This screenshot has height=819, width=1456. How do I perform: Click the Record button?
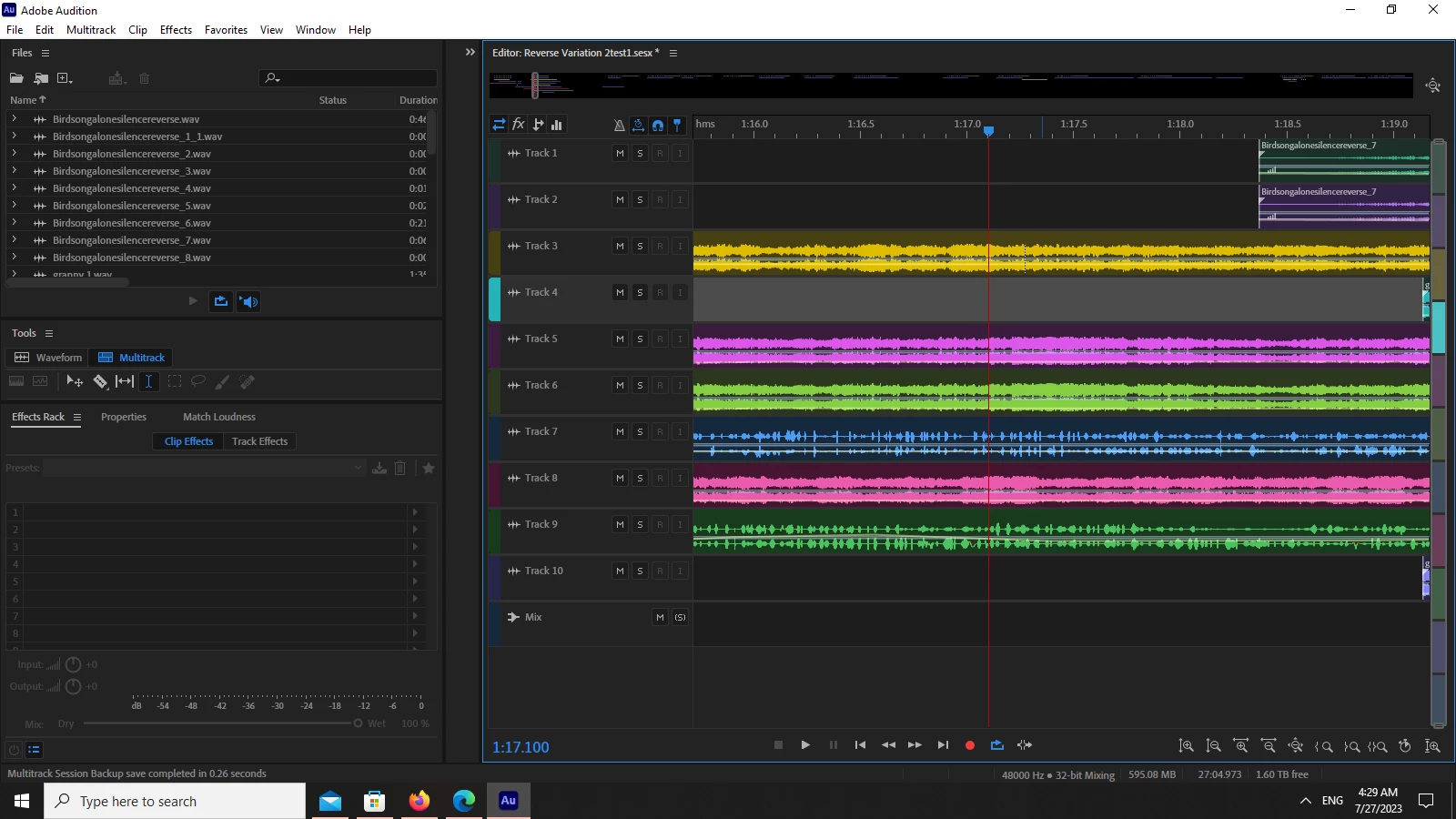coord(970,745)
